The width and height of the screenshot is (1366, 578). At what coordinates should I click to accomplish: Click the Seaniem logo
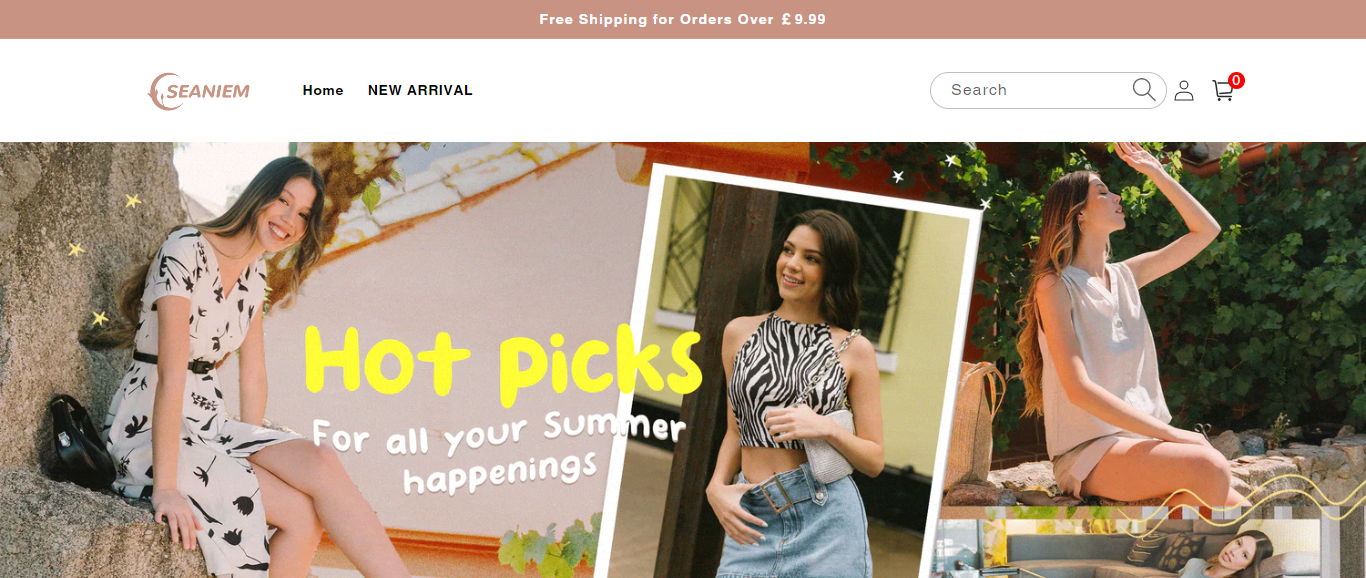tap(199, 91)
